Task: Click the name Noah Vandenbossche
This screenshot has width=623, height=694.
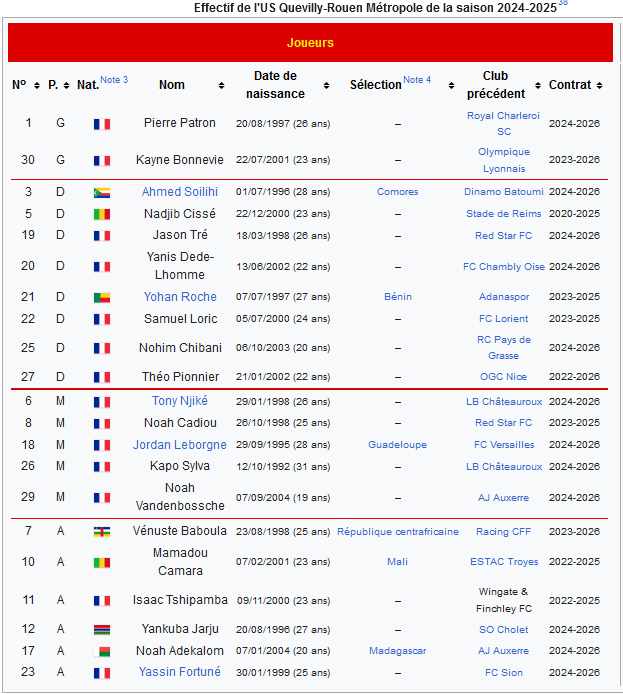Action: tap(180, 497)
